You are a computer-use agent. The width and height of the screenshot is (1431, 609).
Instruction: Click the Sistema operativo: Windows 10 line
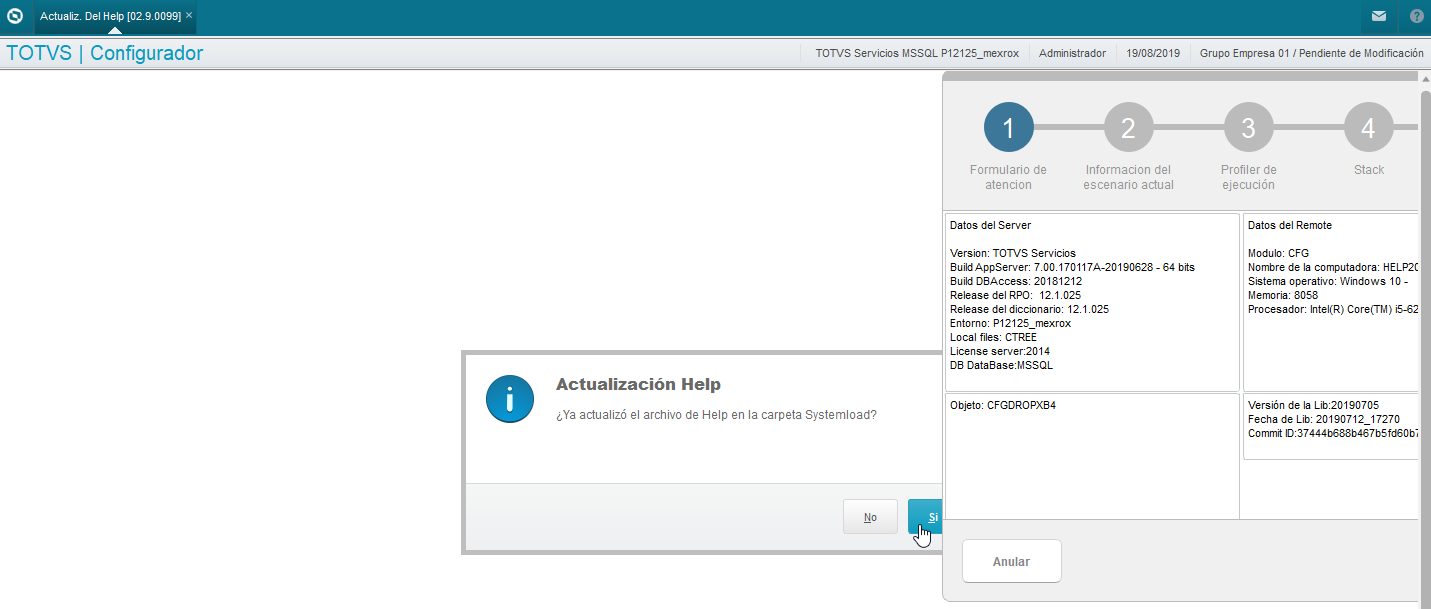1329,281
